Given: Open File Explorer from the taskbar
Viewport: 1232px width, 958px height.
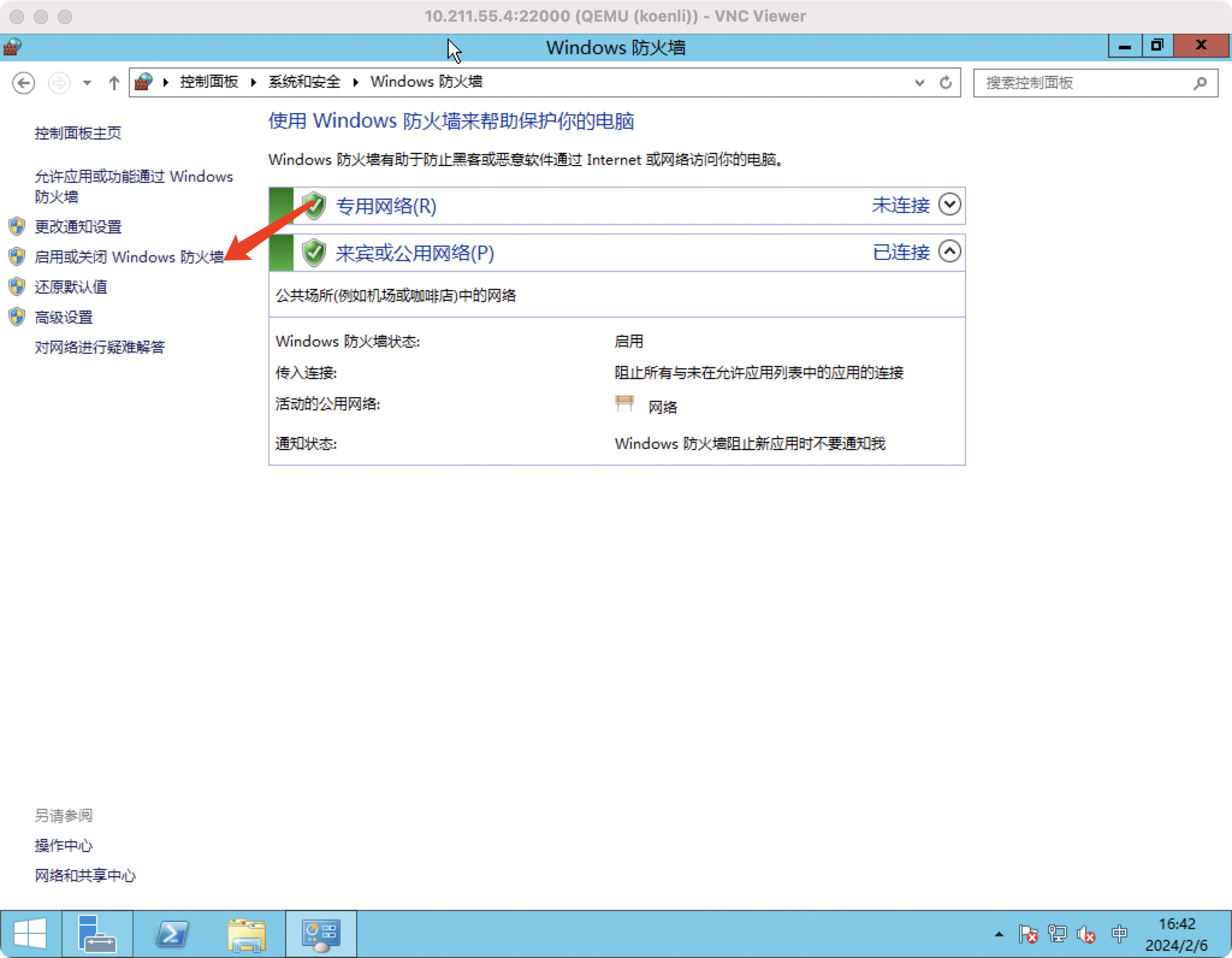Looking at the screenshot, I should (x=247, y=933).
